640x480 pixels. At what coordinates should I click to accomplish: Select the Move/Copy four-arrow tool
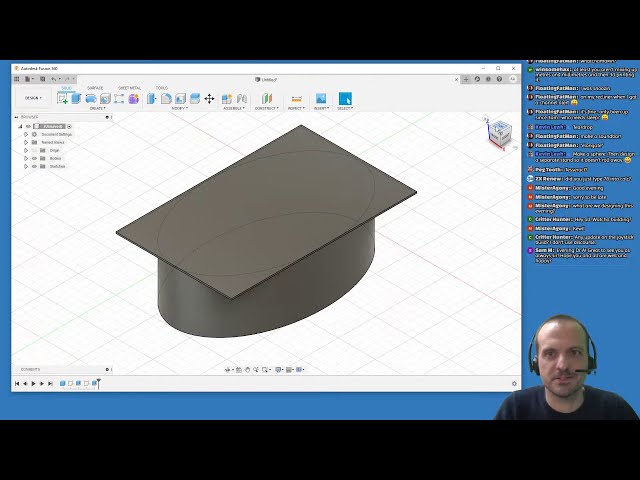209,98
